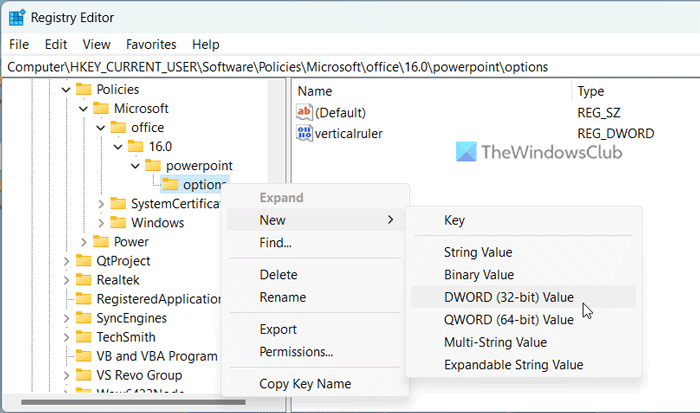Collapse the 16.0 tree node

117,146
